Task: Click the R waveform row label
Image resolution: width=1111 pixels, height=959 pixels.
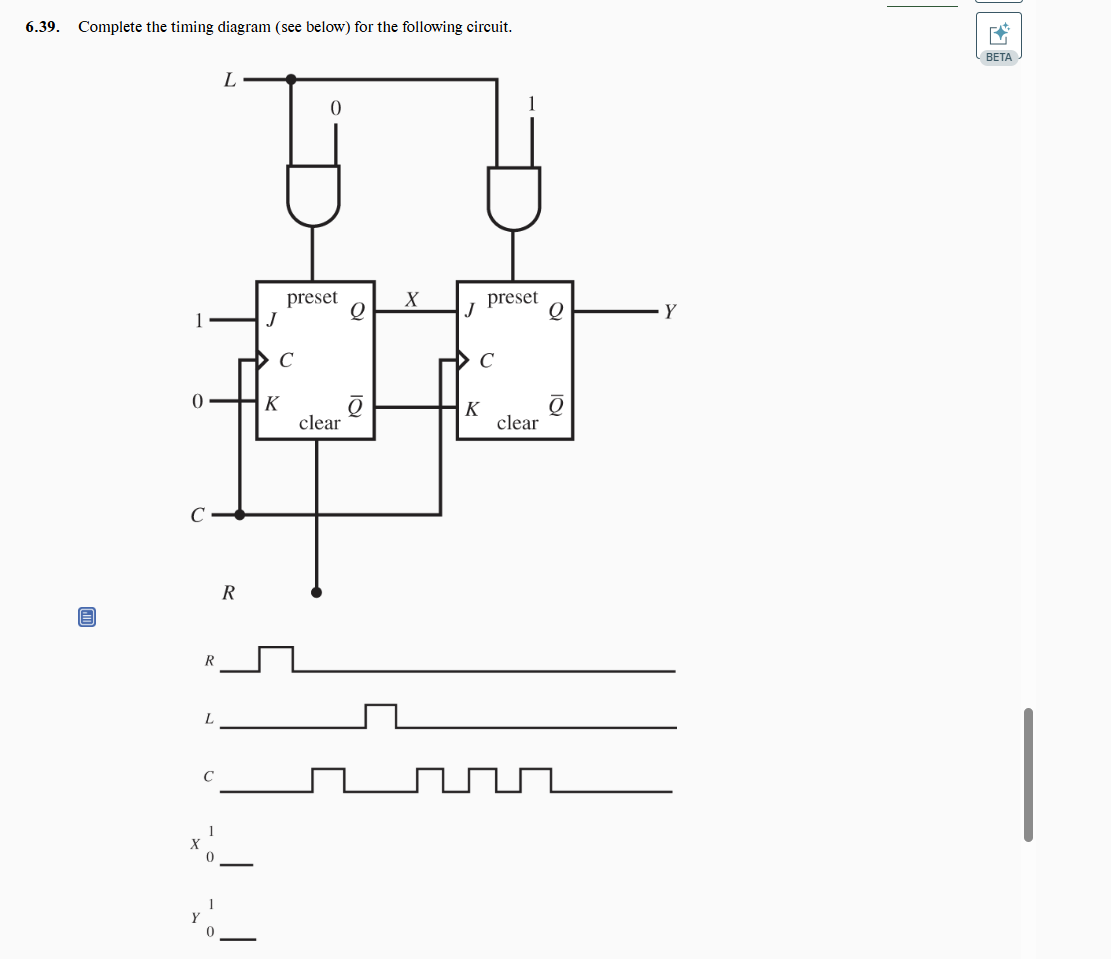Action: (209, 661)
